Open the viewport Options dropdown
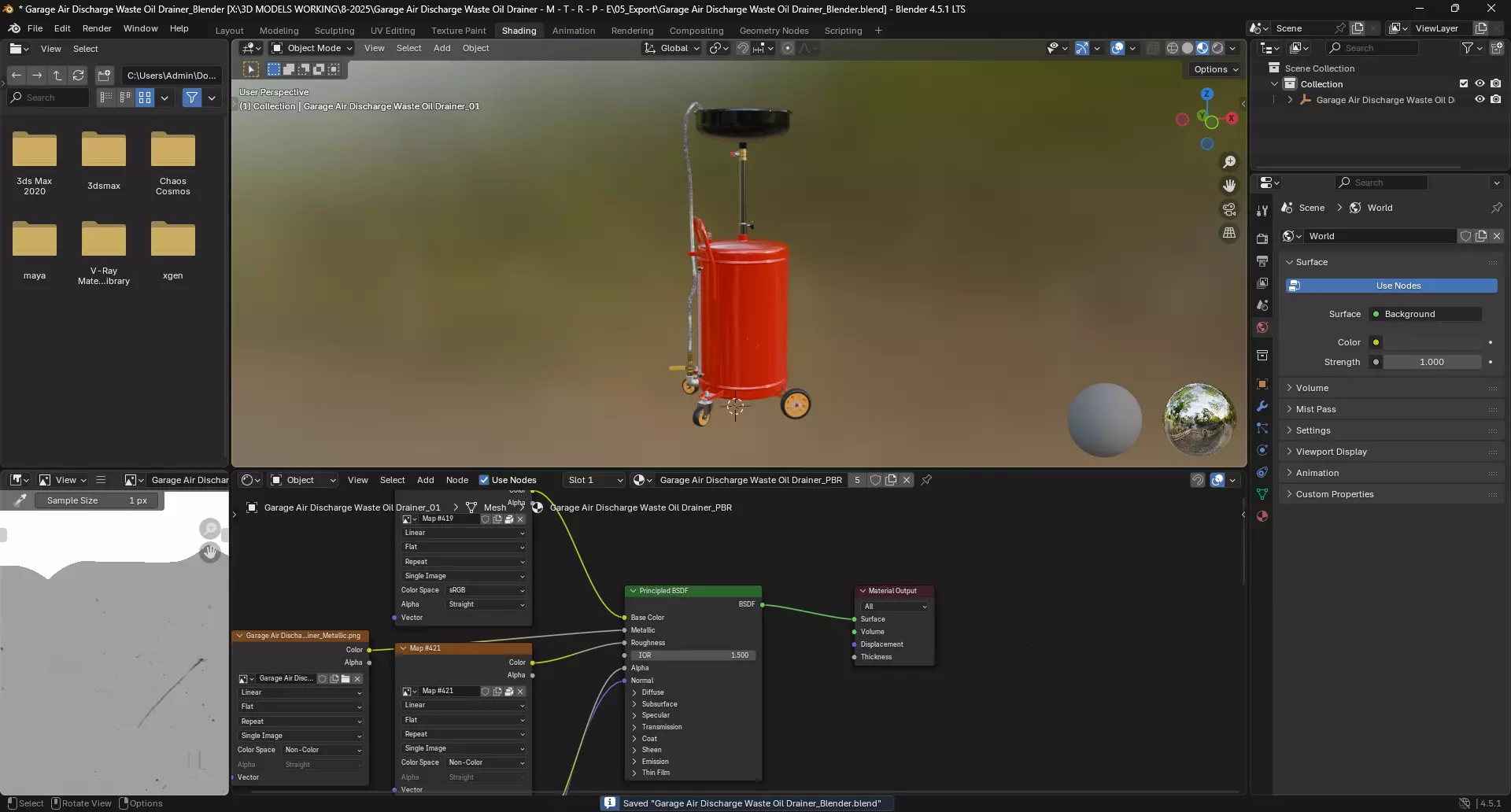 [1216, 69]
